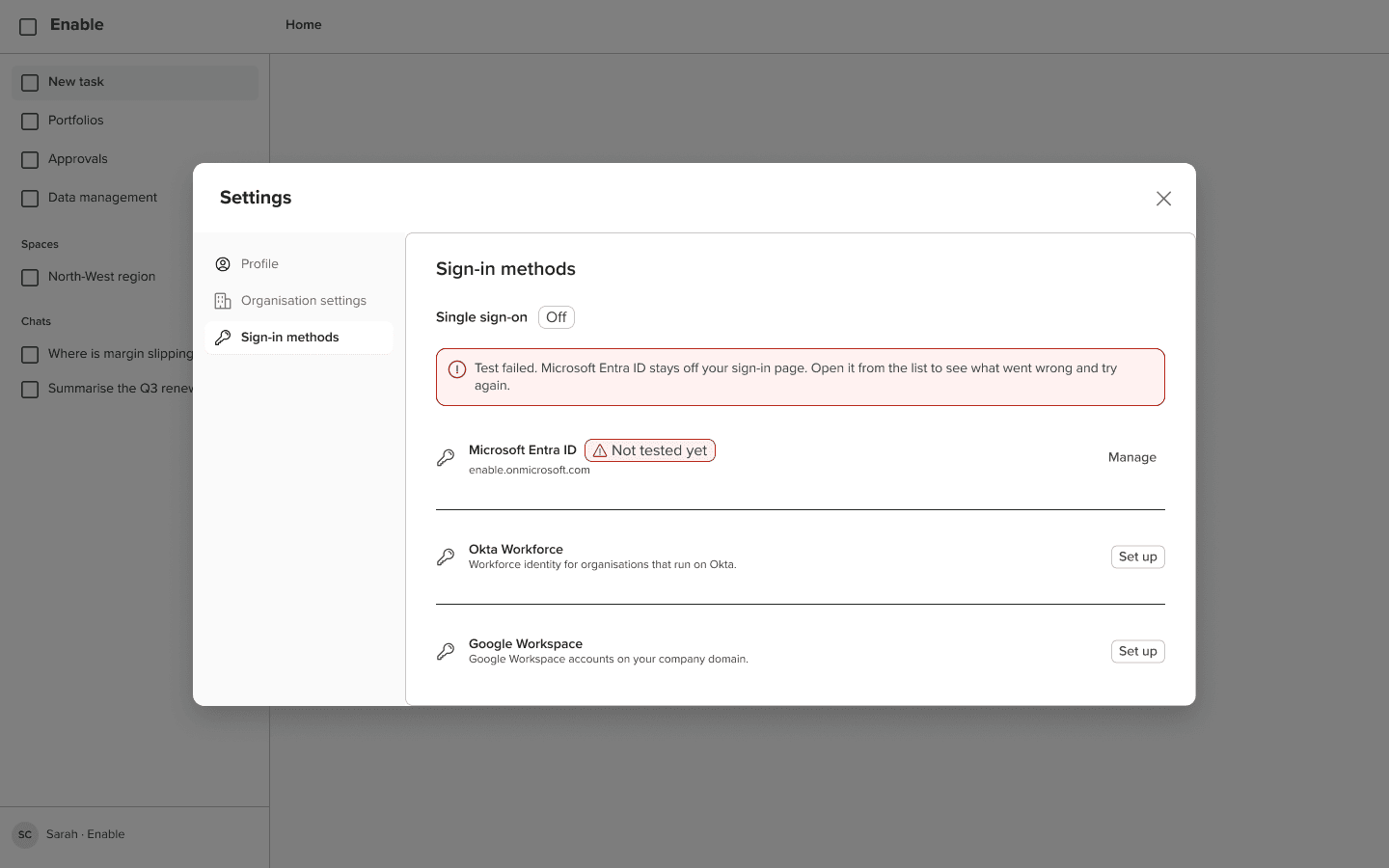Click the Where is margin slipping icon

tap(30, 355)
